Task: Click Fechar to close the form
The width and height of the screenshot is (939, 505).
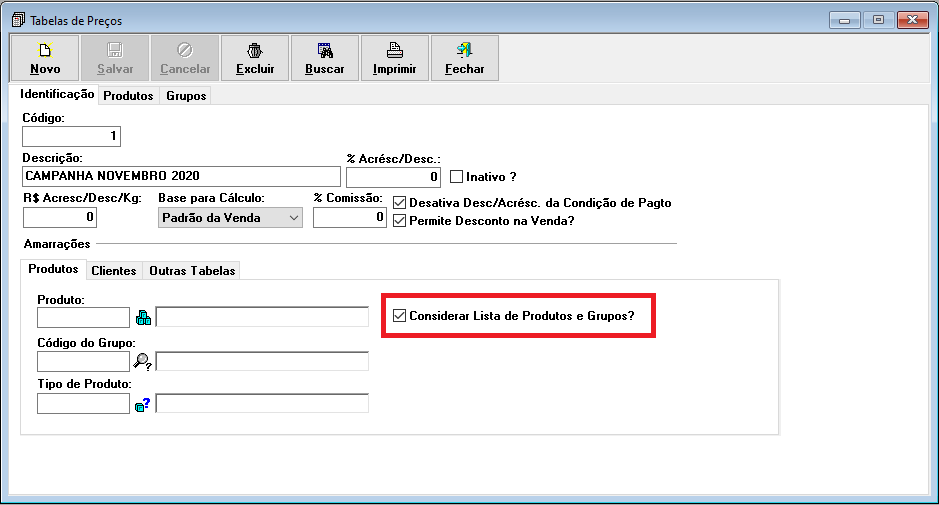Action: point(465,58)
